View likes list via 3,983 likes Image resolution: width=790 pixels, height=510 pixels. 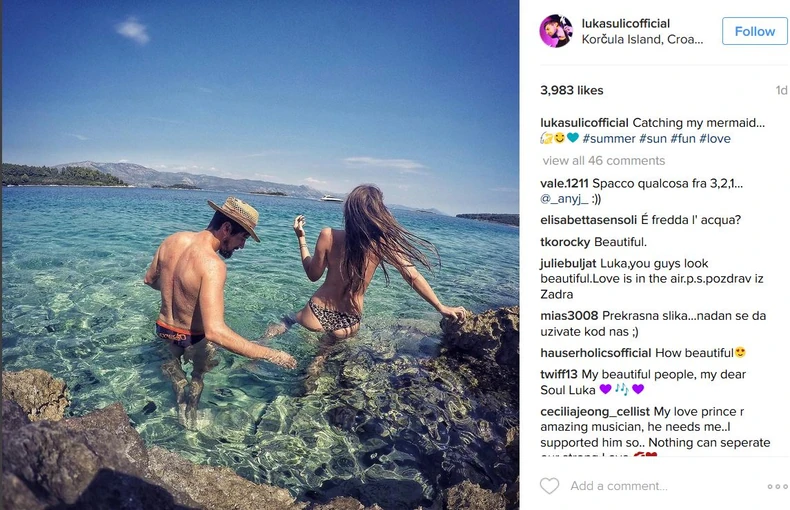coord(572,90)
